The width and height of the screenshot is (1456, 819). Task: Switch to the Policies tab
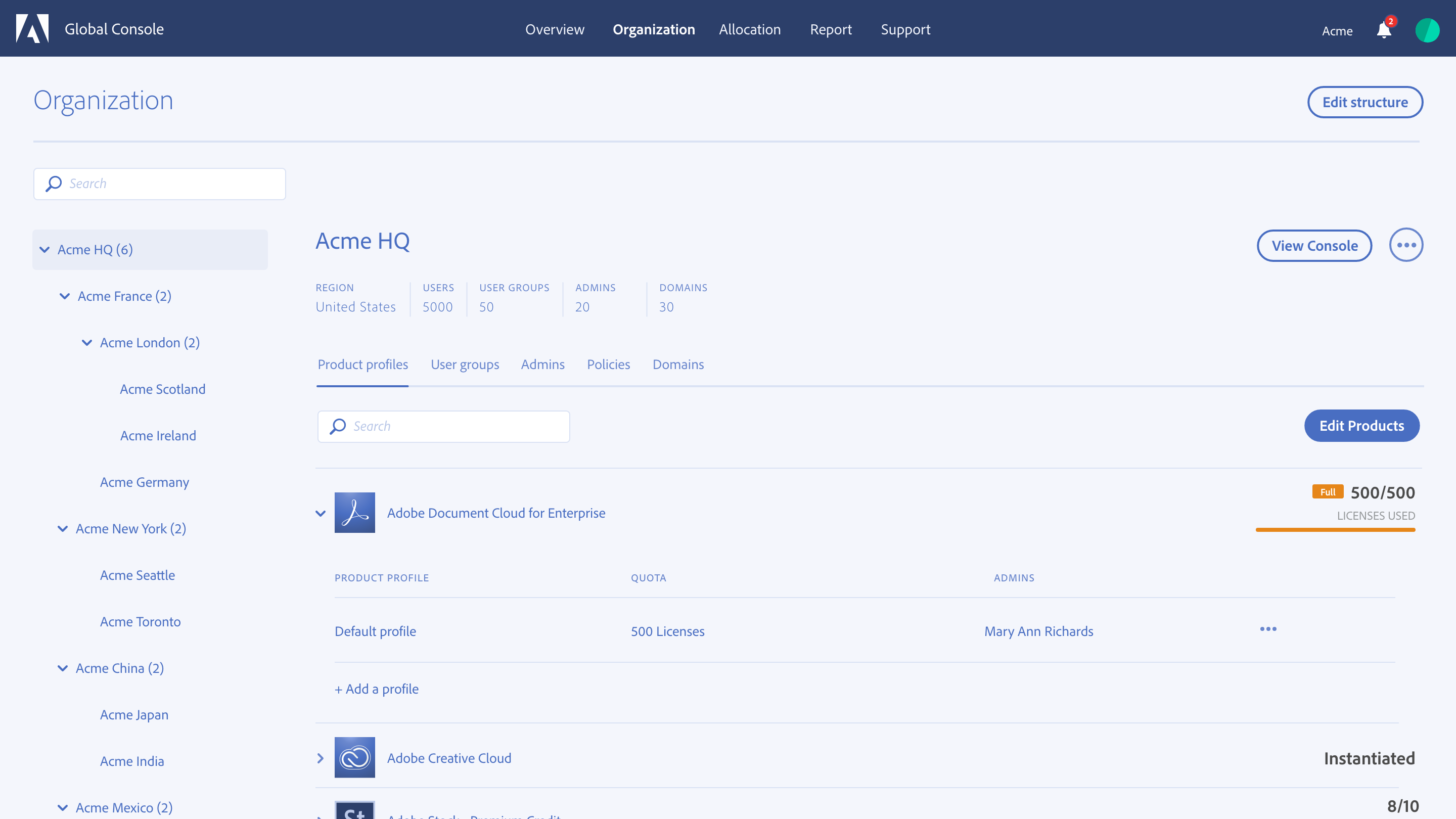pyautogui.click(x=608, y=365)
